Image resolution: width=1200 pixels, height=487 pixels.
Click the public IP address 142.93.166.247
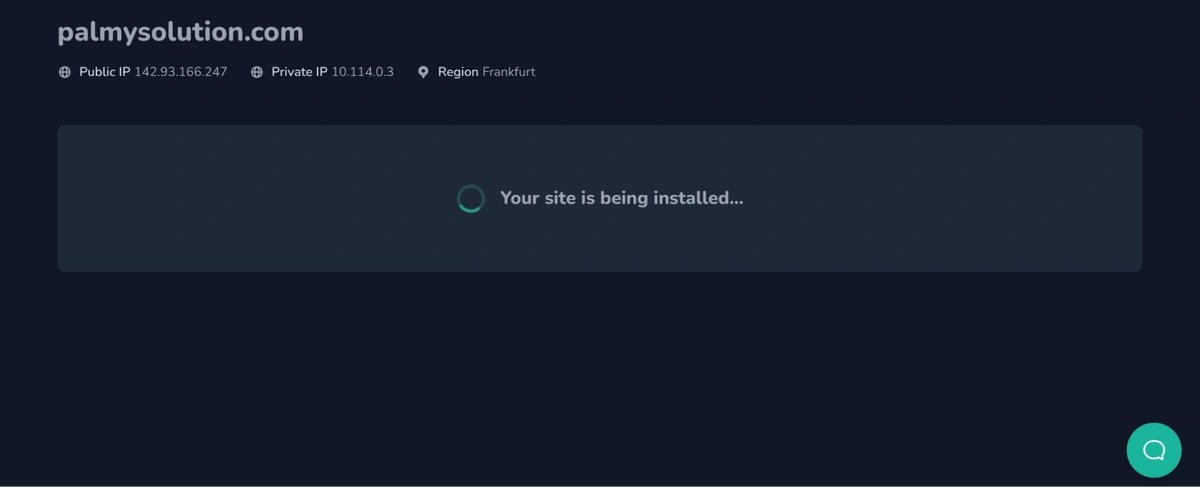(181, 72)
